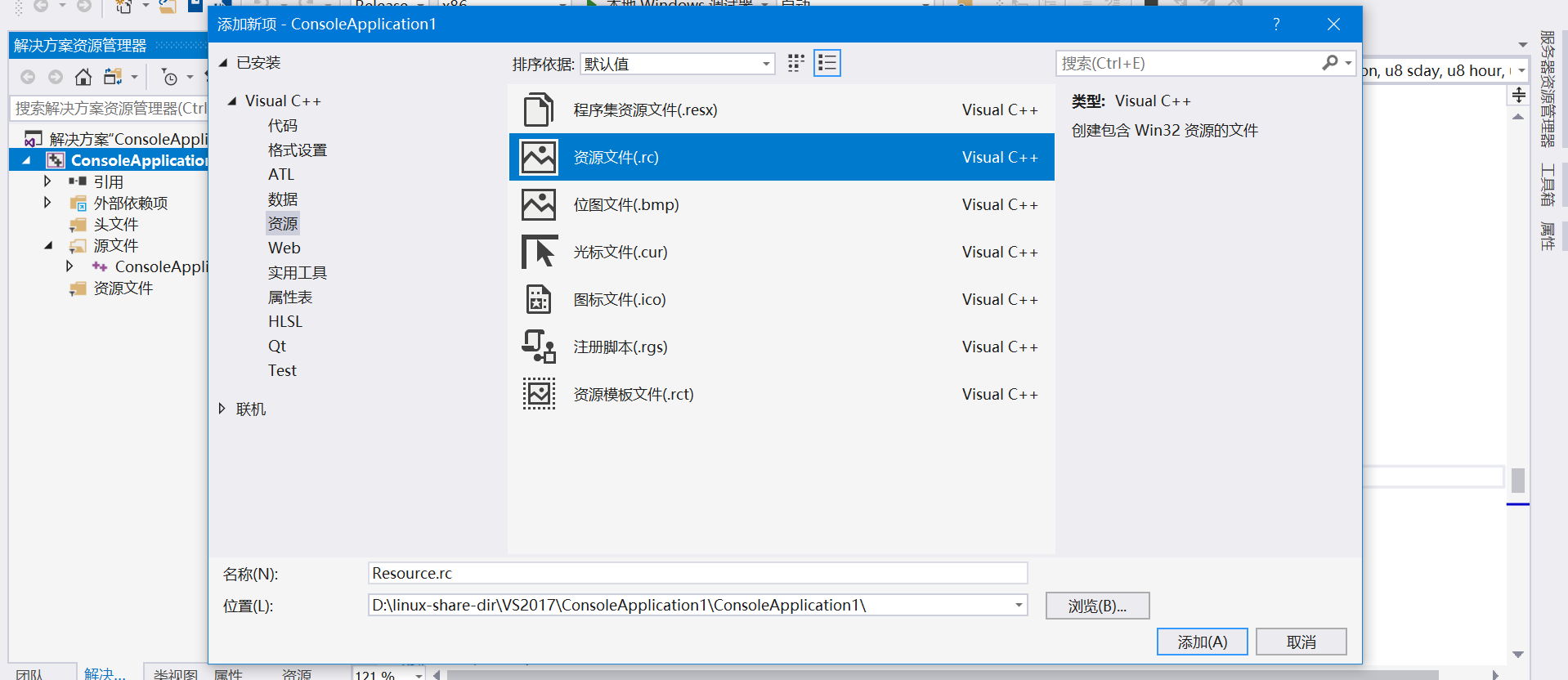Select the 资源文件(.rc) template icon
Screen dimensions: 1568x680
point(539,157)
